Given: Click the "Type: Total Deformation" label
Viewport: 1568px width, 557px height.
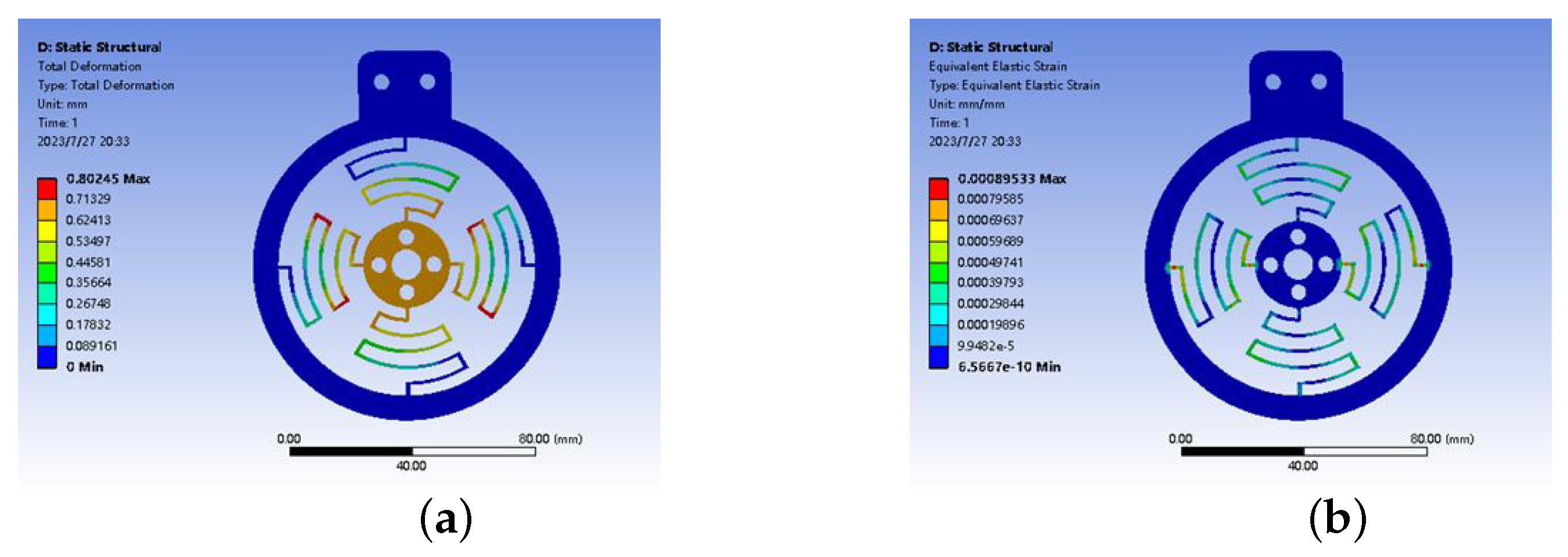Looking at the screenshot, I should point(106,85).
